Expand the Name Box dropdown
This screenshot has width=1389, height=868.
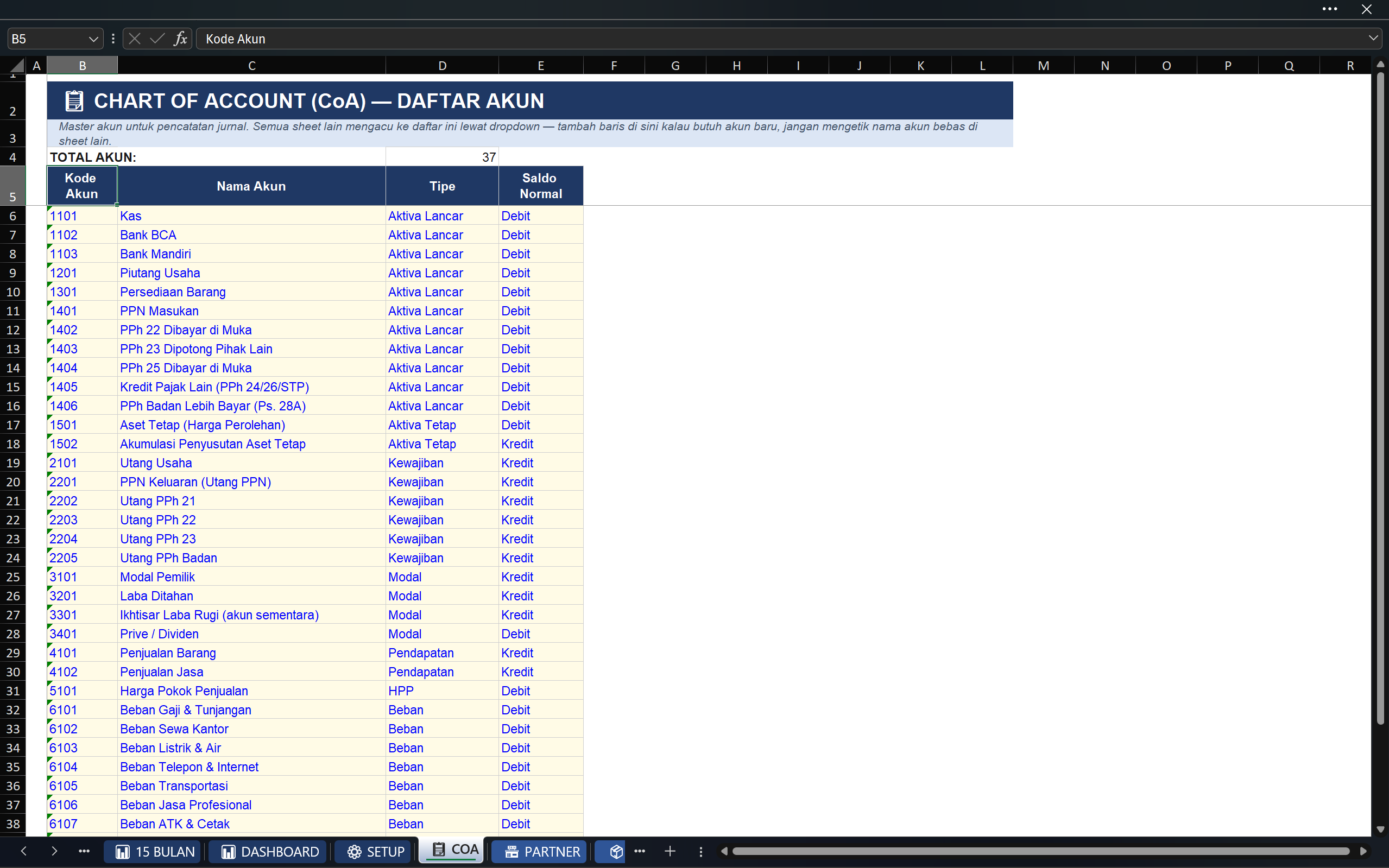(x=93, y=39)
